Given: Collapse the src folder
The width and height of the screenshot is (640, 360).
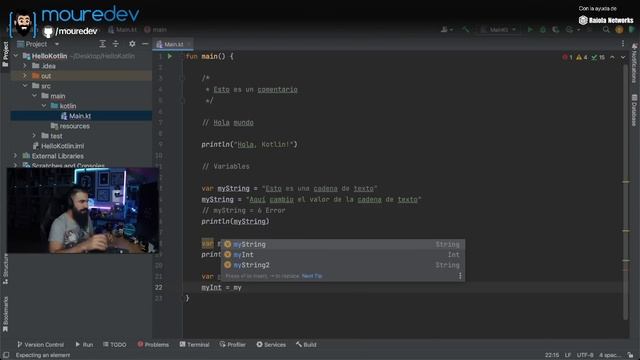Looking at the screenshot, I should click(x=25, y=86).
